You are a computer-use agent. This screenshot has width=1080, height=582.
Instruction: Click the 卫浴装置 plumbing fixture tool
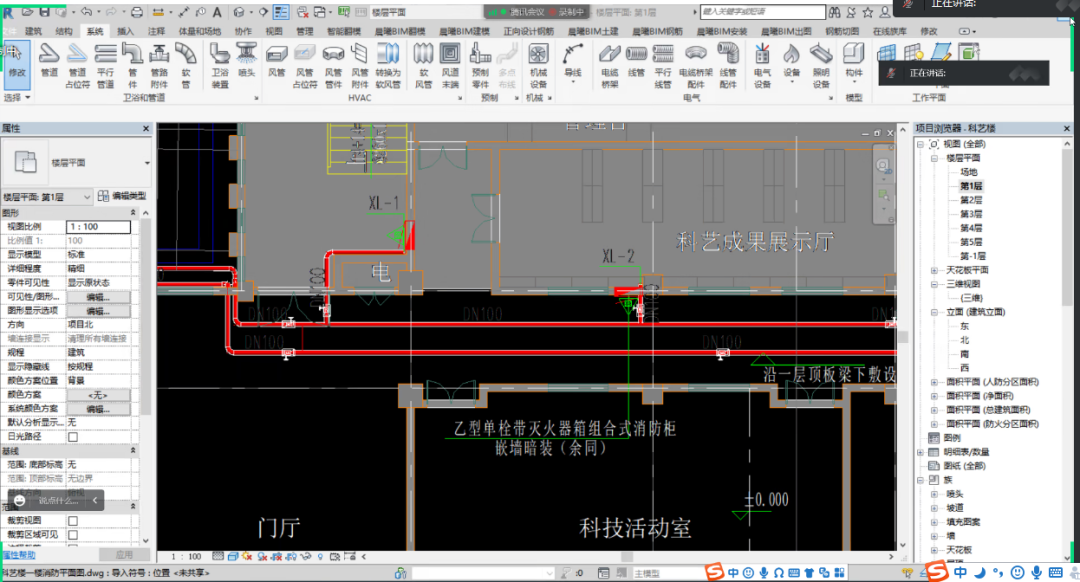(220, 62)
